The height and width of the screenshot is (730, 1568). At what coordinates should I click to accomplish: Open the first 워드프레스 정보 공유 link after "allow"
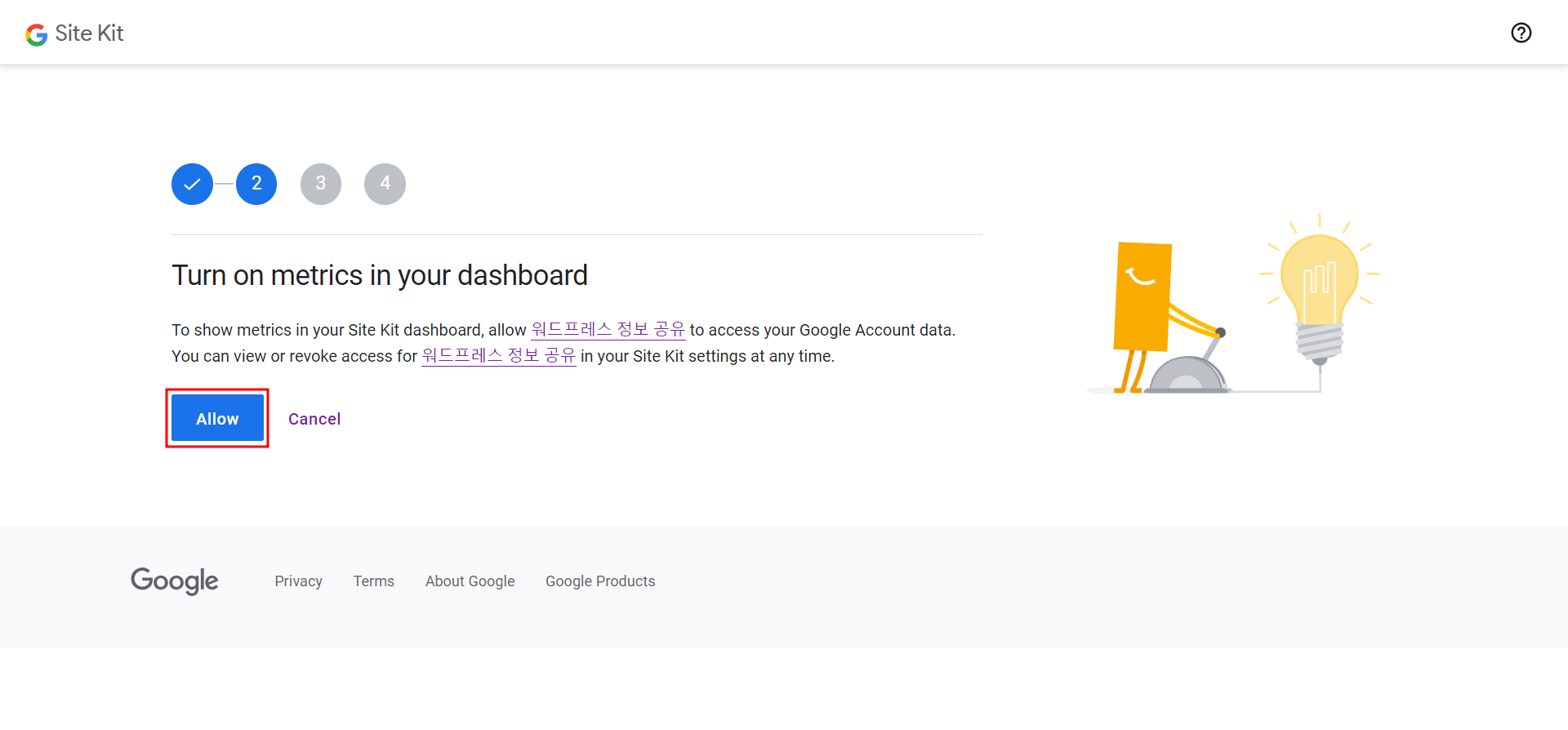tap(608, 330)
